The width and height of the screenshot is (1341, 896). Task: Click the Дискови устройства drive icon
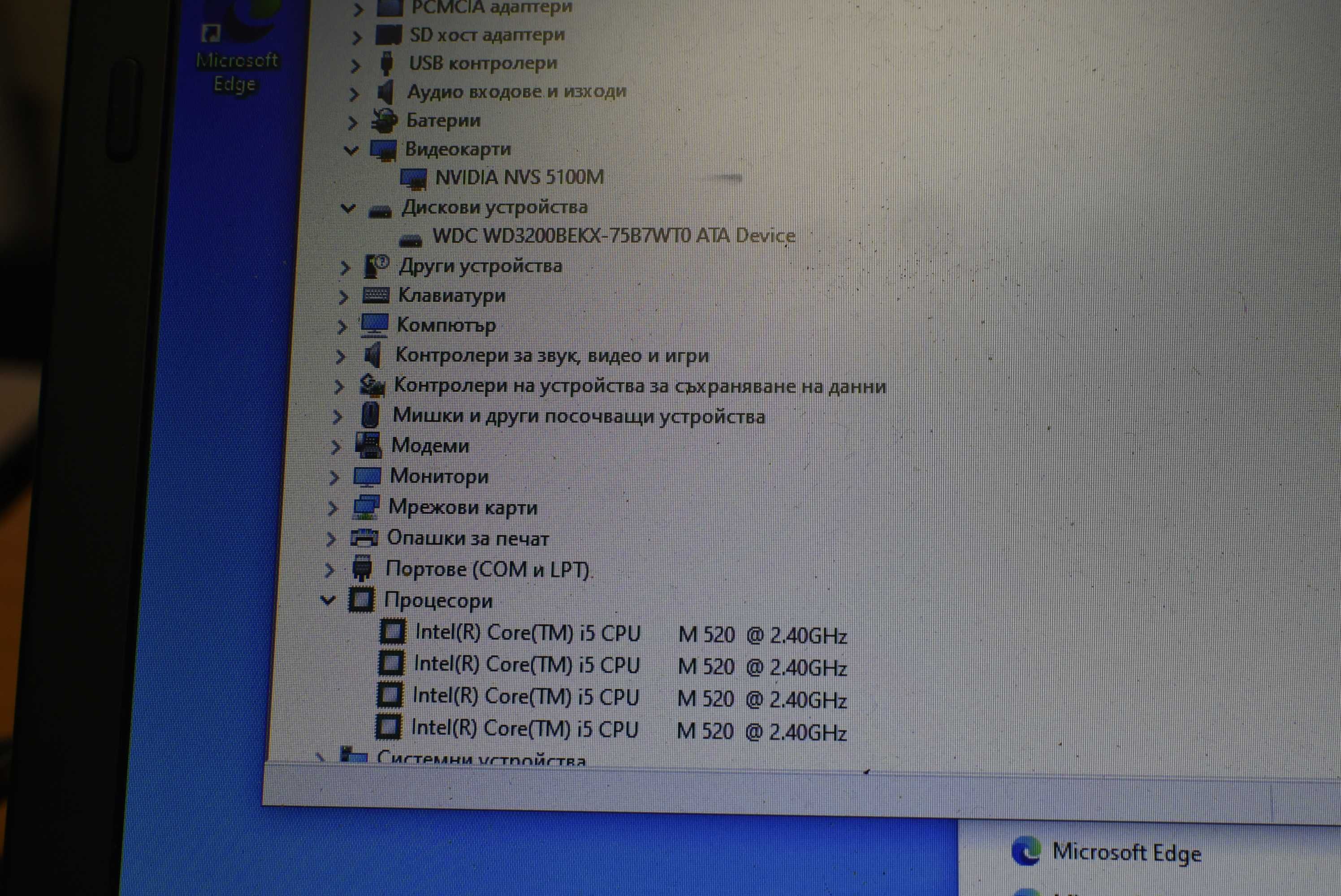coord(380,211)
